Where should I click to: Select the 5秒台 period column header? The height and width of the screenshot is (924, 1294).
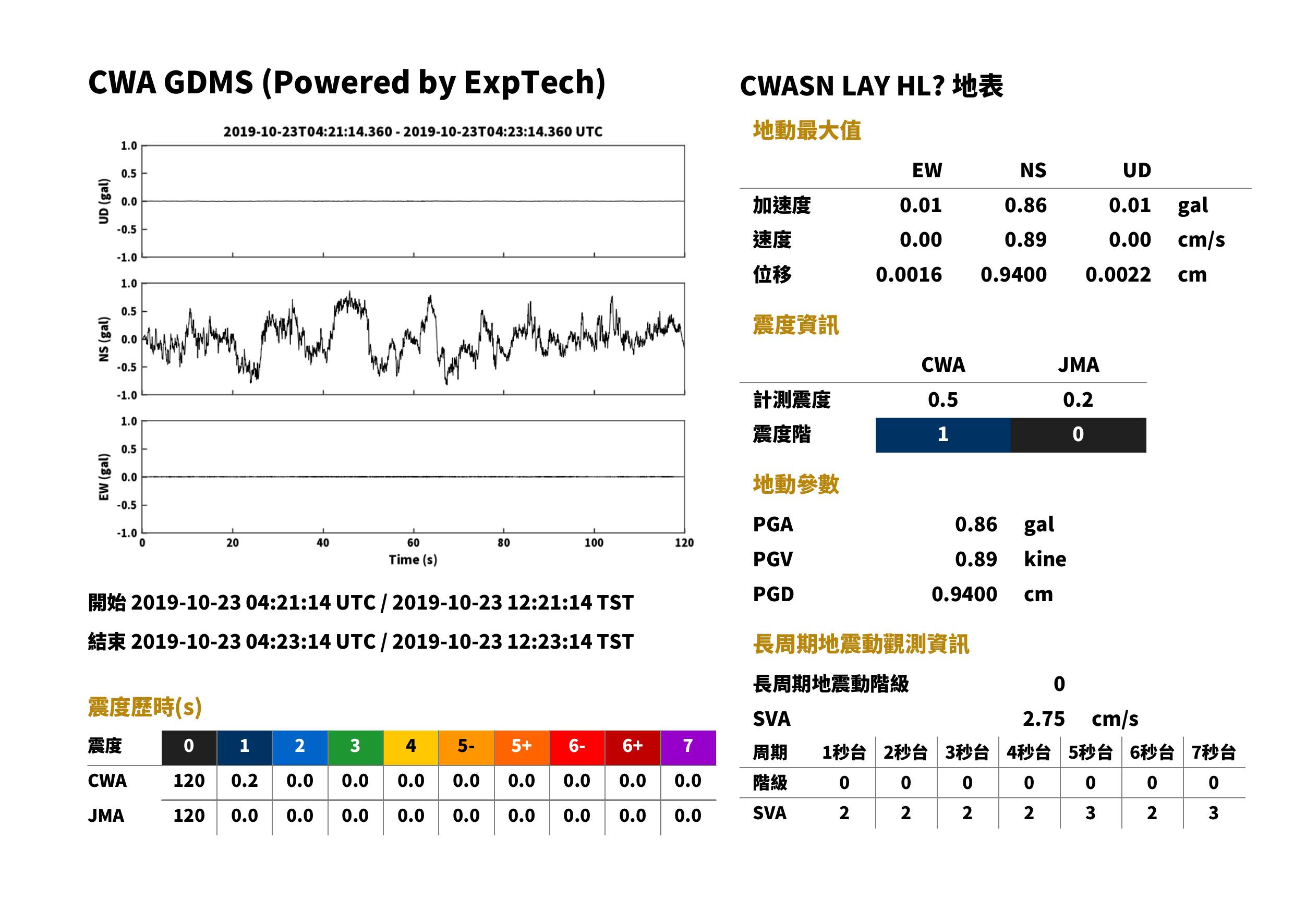pyautogui.click(x=1090, y=752)
